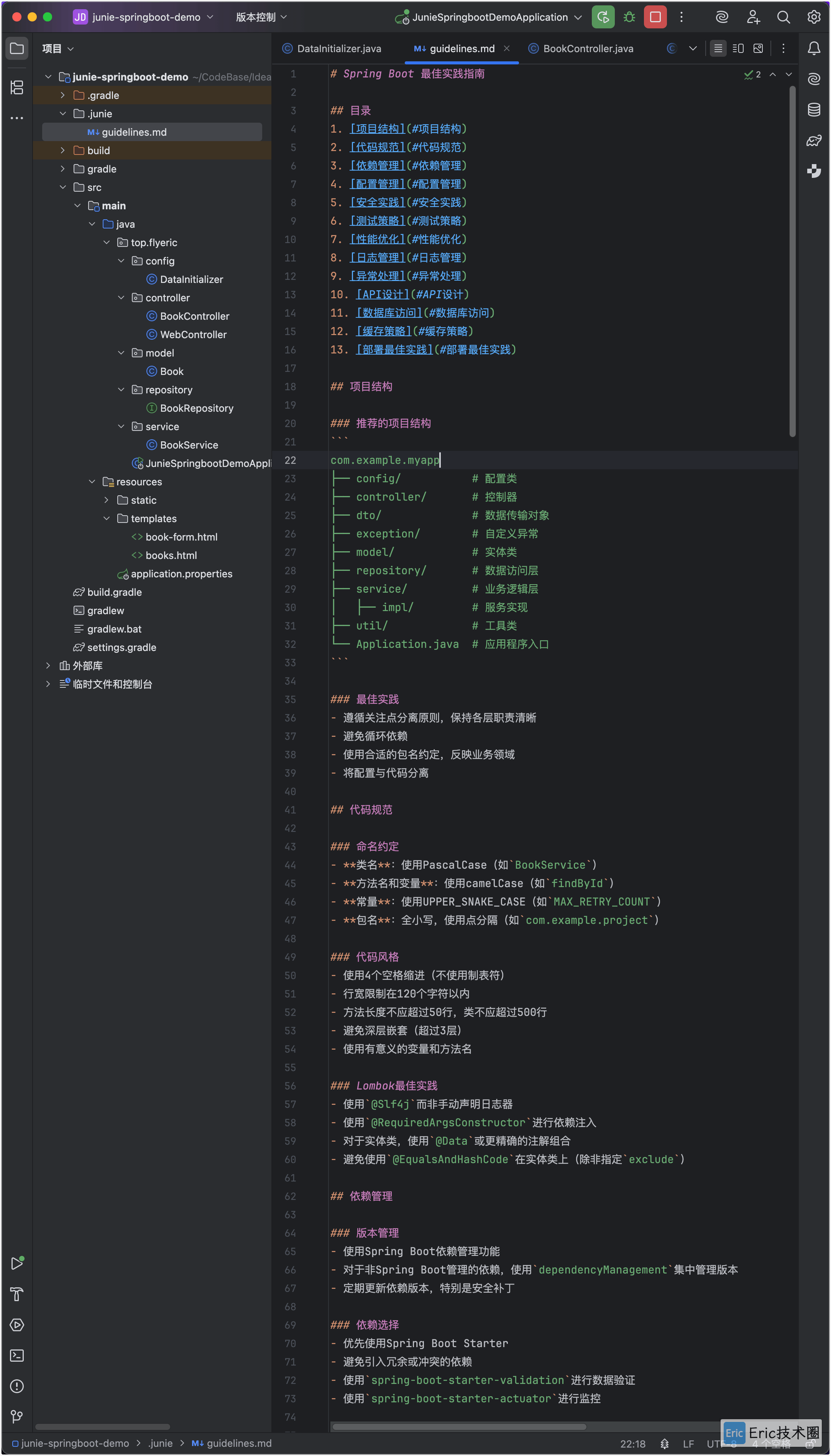Expand the 外部库 node

point(48,666)
